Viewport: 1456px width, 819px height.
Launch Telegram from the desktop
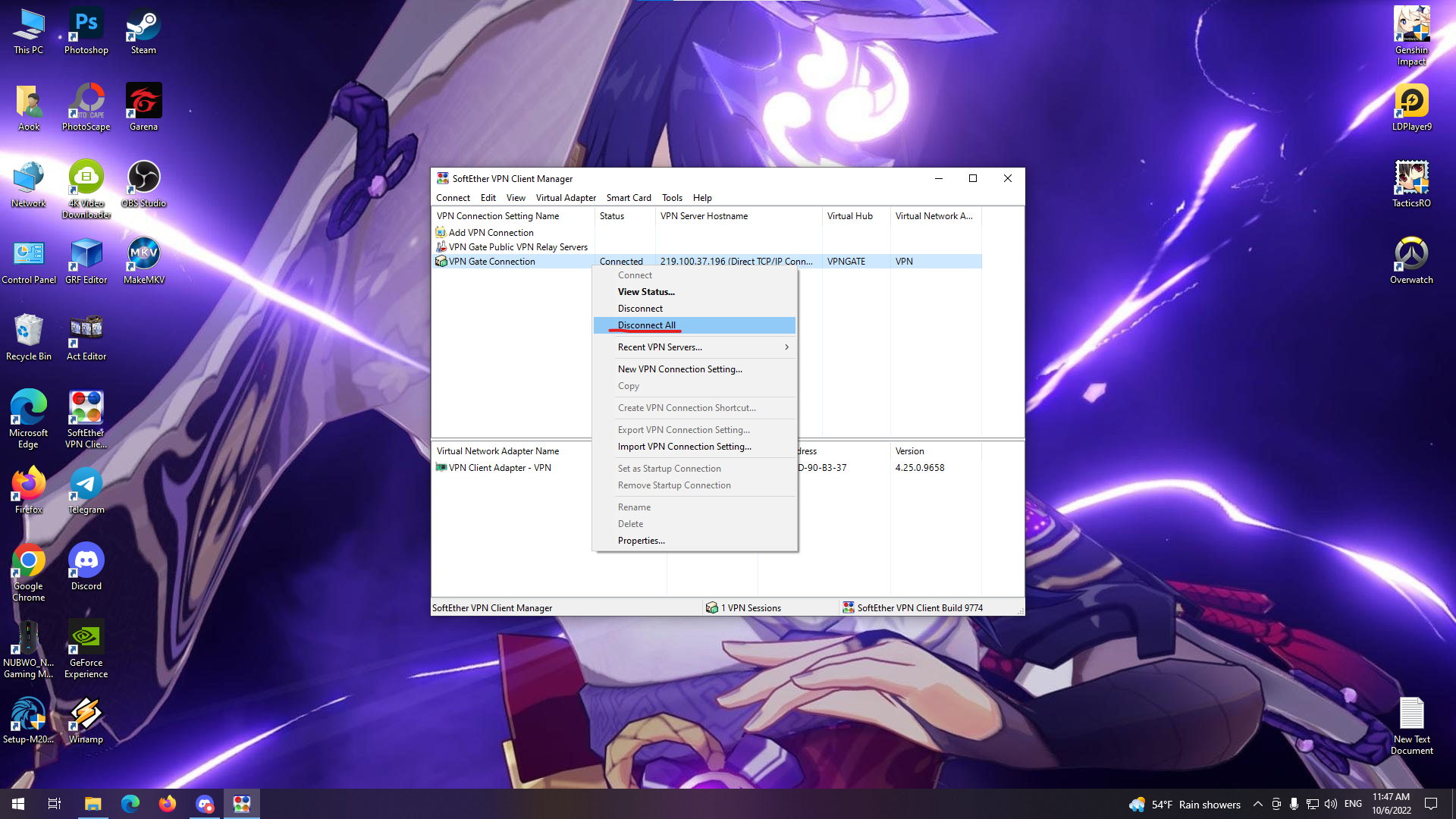86,491
